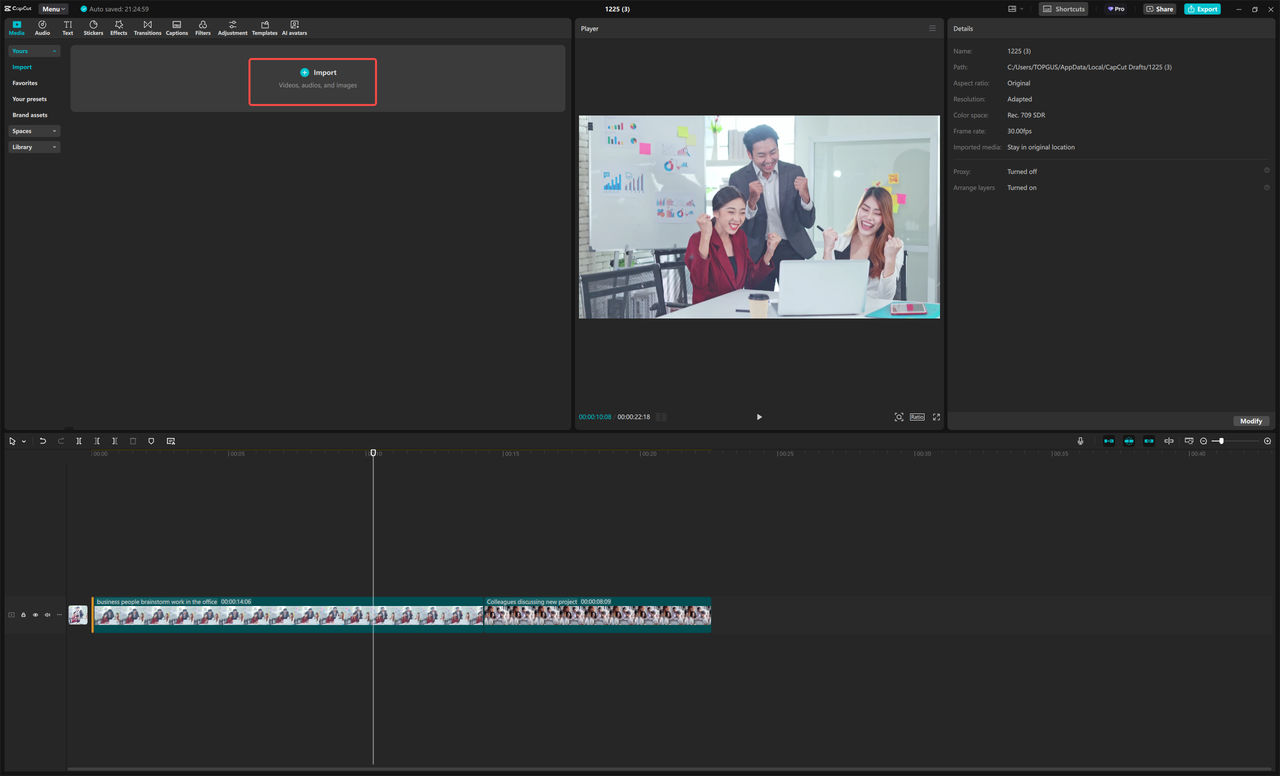This screenshot has height=776, width=1280.
Task: Open the Audio tab in the top toolbar
Action: pos(42,27)
